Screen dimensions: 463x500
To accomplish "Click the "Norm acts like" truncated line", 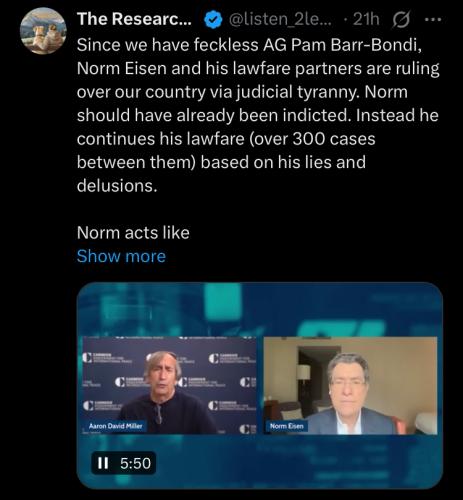I will coord(133,232).
